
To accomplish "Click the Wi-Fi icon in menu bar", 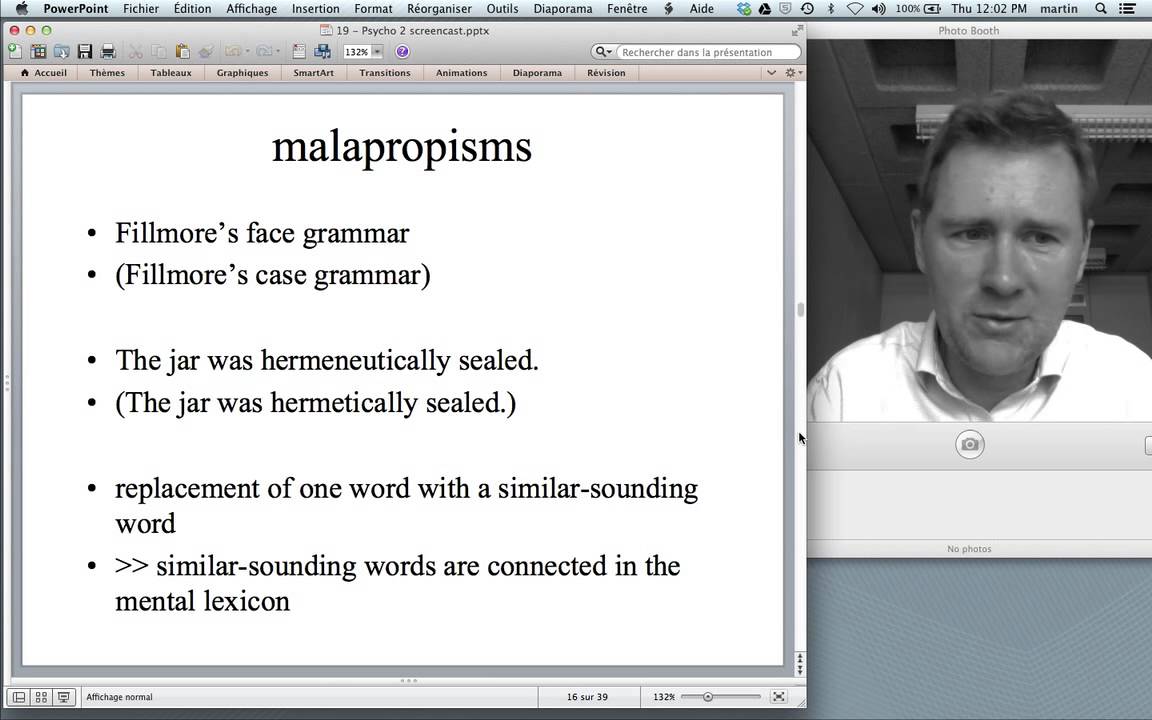I will pyautogui.click(x=854, y=9).
